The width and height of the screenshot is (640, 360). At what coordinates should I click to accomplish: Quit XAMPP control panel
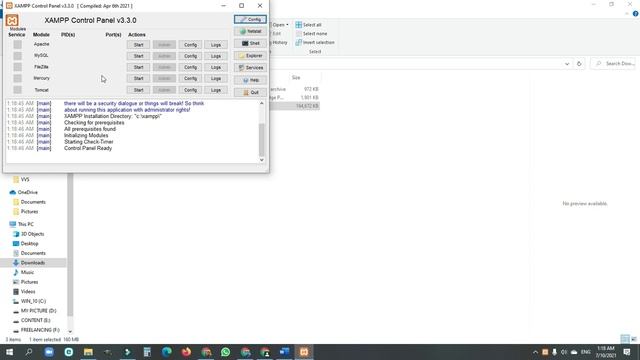(x=250, y=93)
